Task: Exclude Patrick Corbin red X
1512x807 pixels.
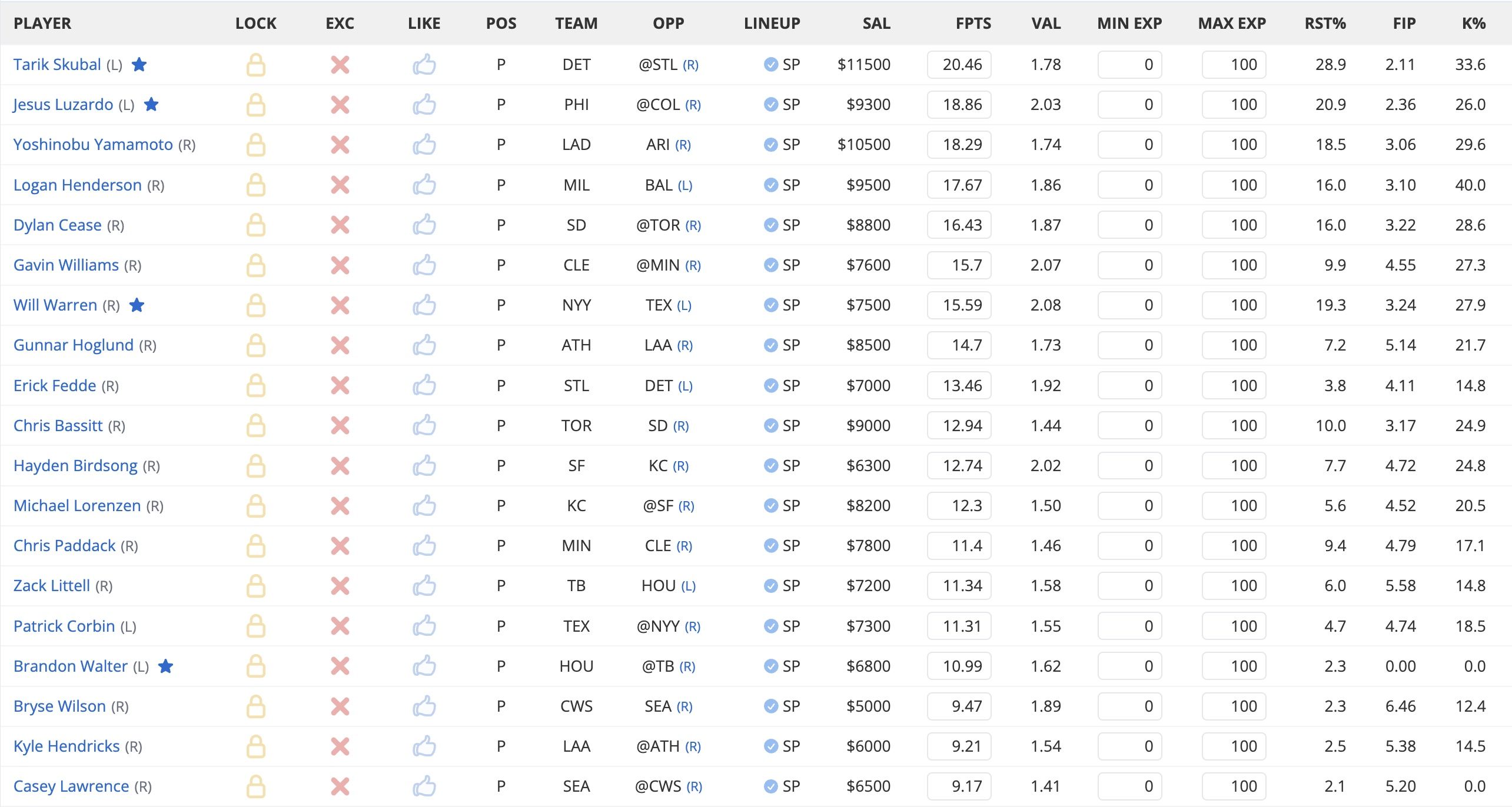Action: 340,626
